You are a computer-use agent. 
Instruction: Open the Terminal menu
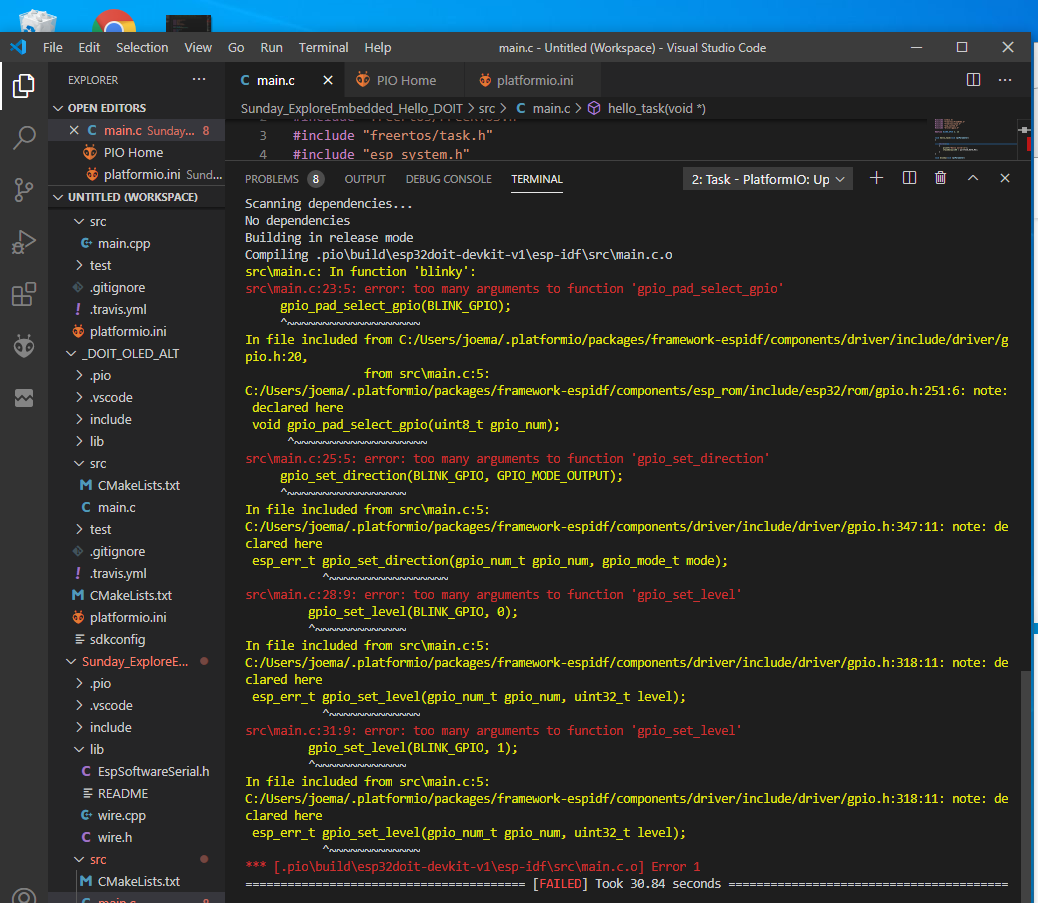click(x=323, y=48)
